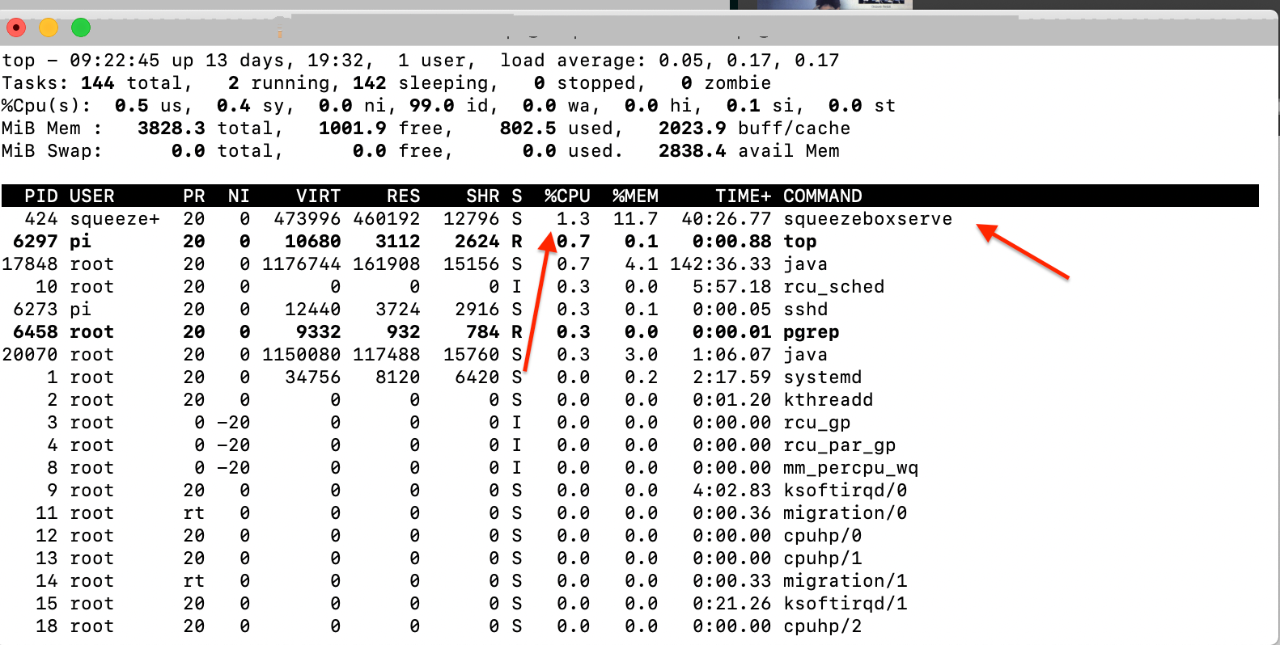Click the ksoftirqd/0 process name
The height and width of the screenshot is (645, 1280).
(845, 490)
